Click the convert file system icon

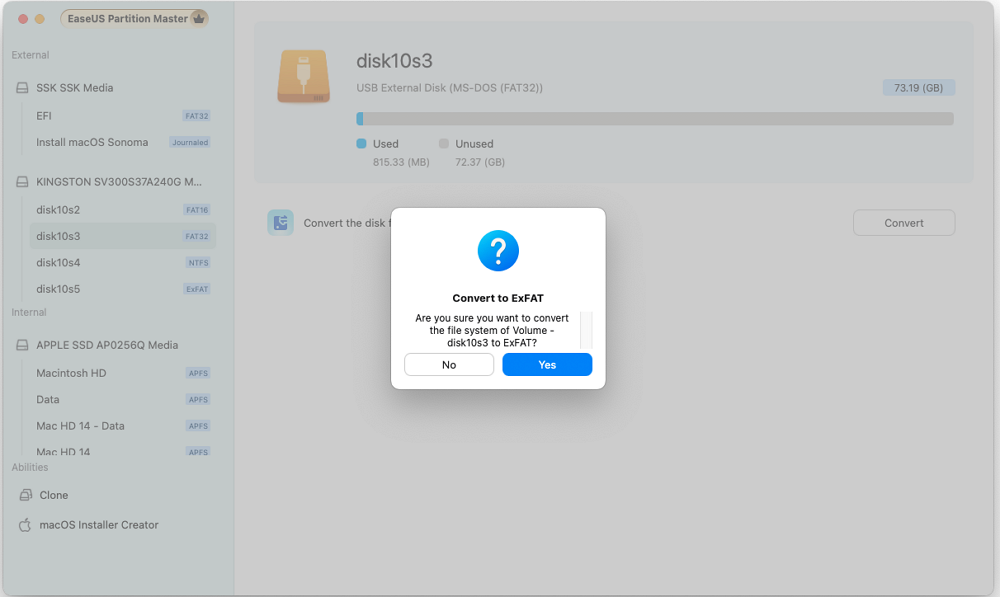click(281, 223)
